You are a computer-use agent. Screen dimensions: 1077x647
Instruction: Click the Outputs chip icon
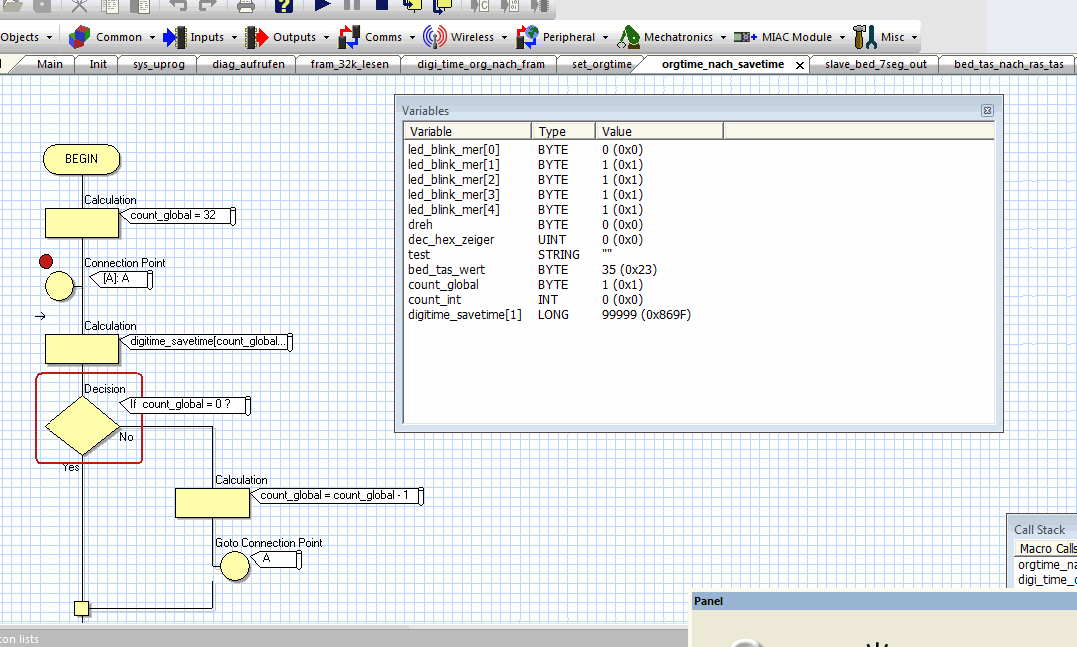(257, 37)
